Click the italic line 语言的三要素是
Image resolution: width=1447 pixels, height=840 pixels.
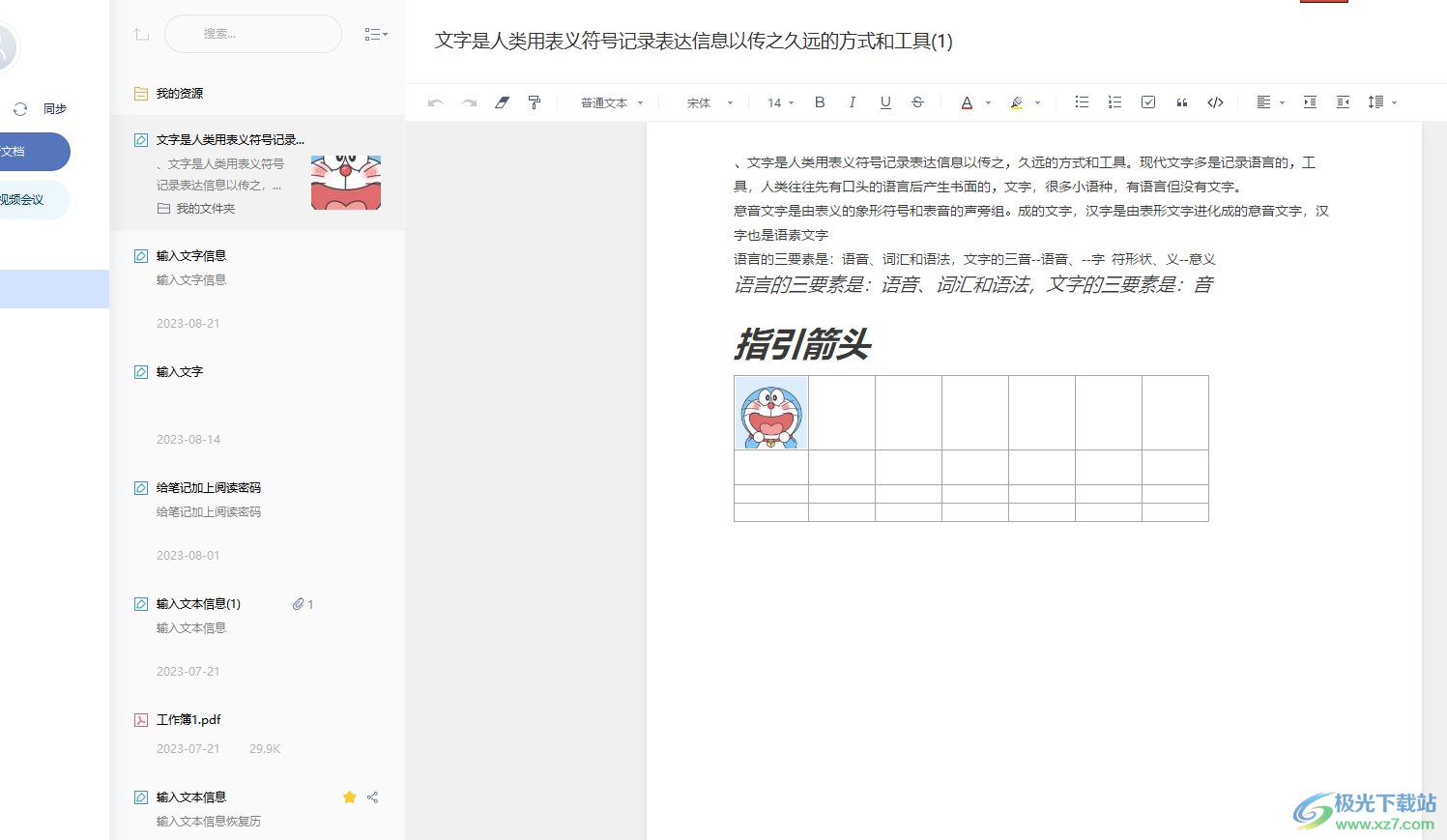(973, 284)
